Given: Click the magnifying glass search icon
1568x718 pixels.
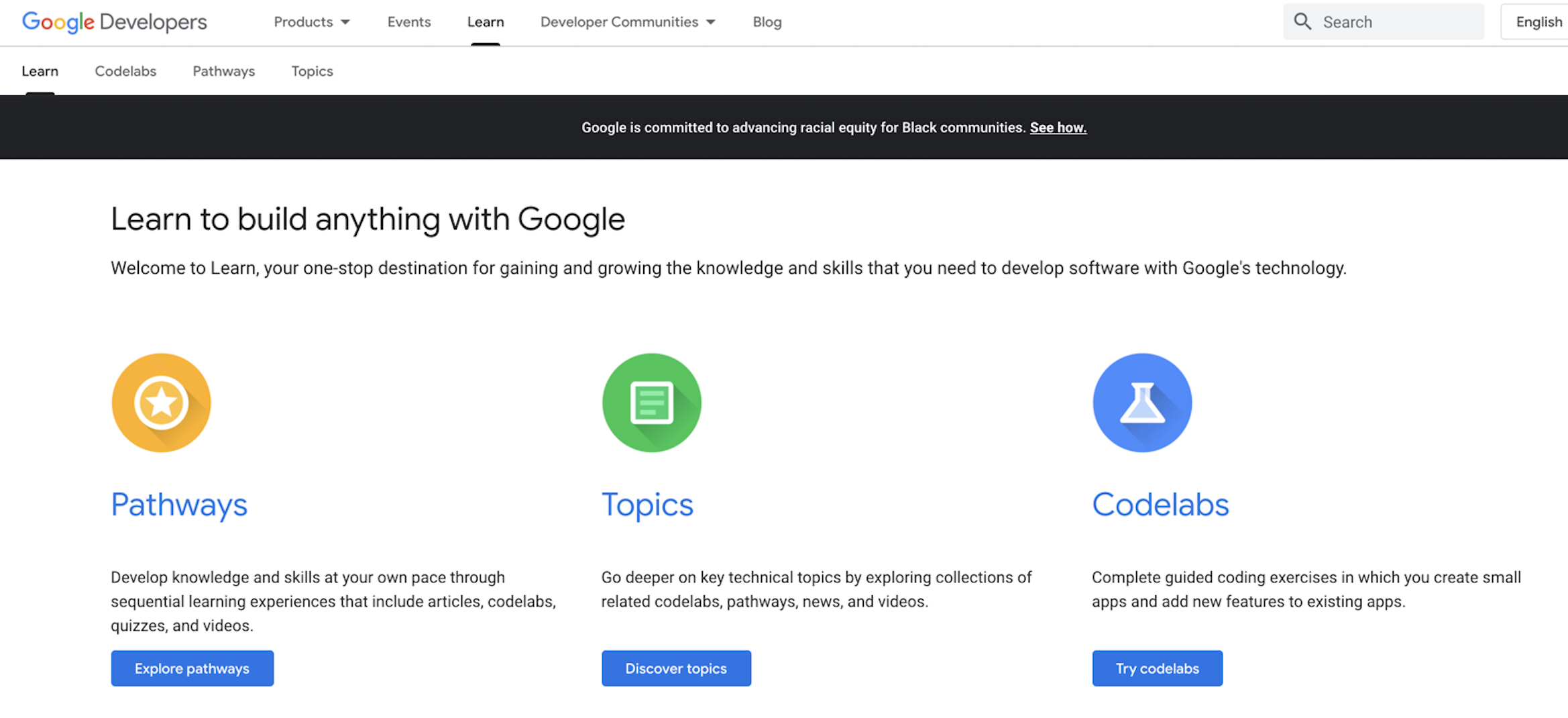Looking at the screenshot, I should (x=1302, y=21).
